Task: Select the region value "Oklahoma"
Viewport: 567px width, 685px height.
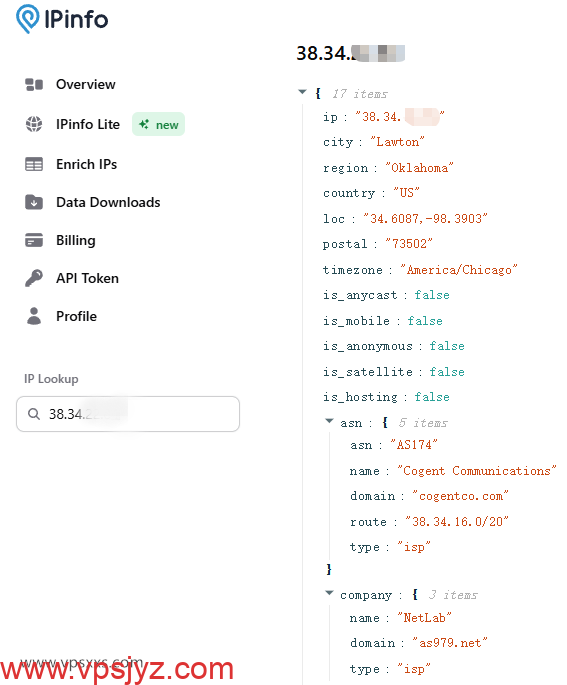Action: (x=419, y=168)
